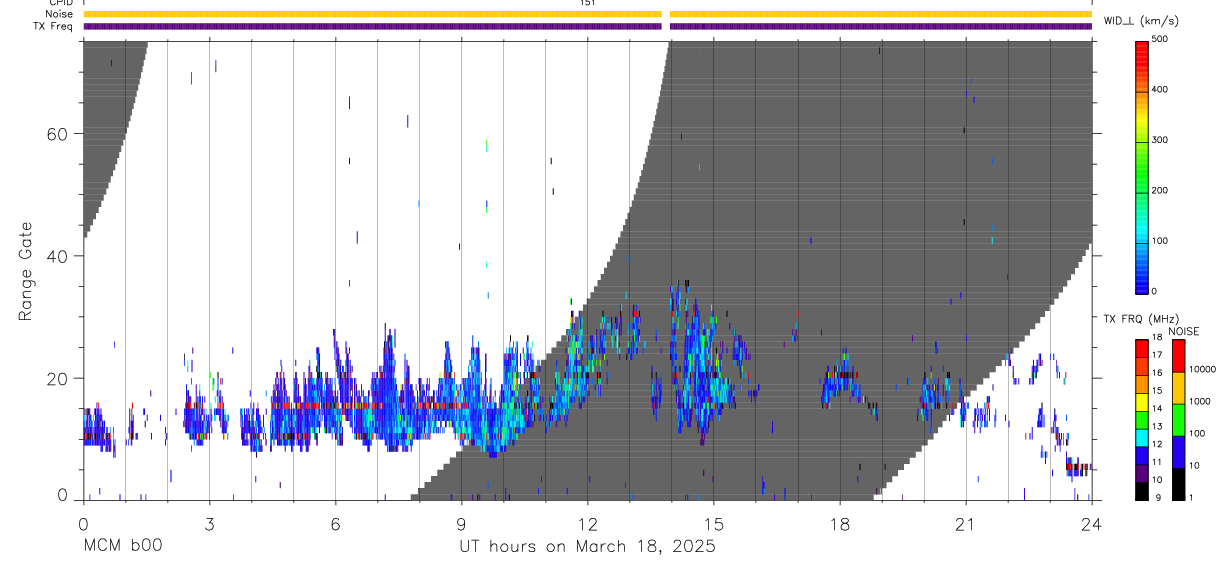Click the 20 tick on Range Gate axis
Screen dimensions: 1228x567
58,378
